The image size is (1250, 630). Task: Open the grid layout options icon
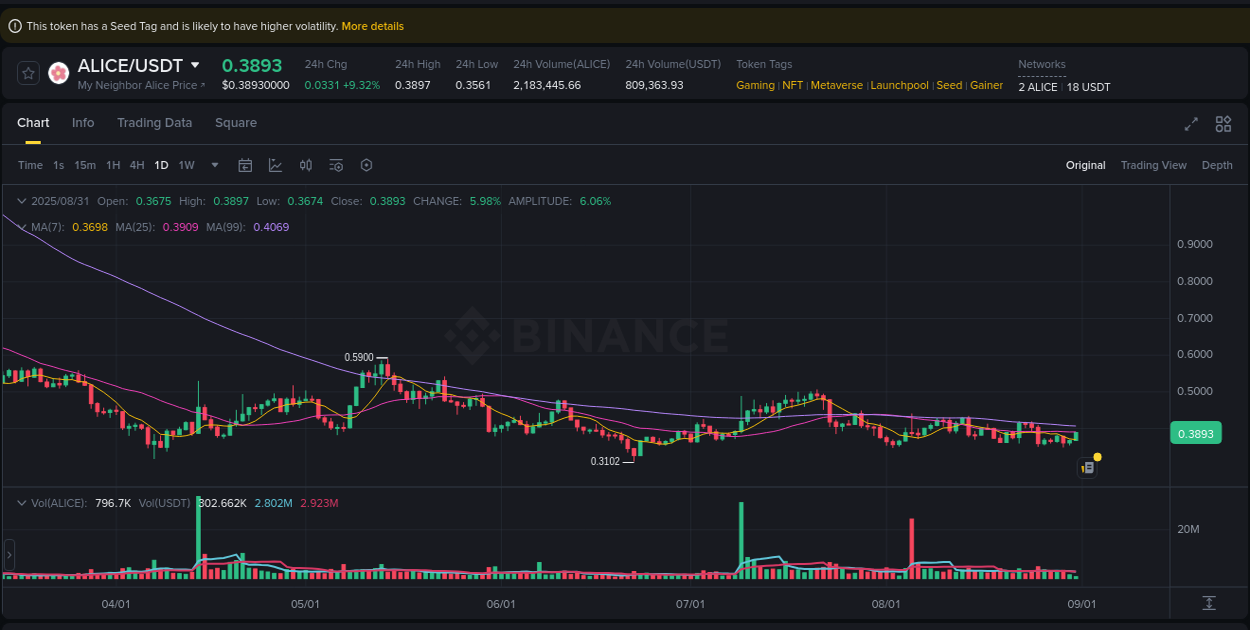(1223, 124)
